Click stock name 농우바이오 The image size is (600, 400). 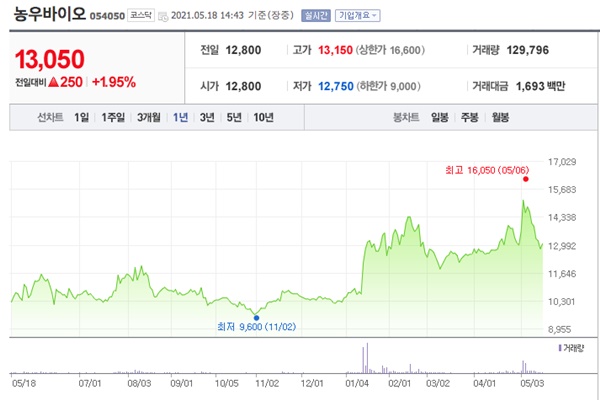click(50, 14)
